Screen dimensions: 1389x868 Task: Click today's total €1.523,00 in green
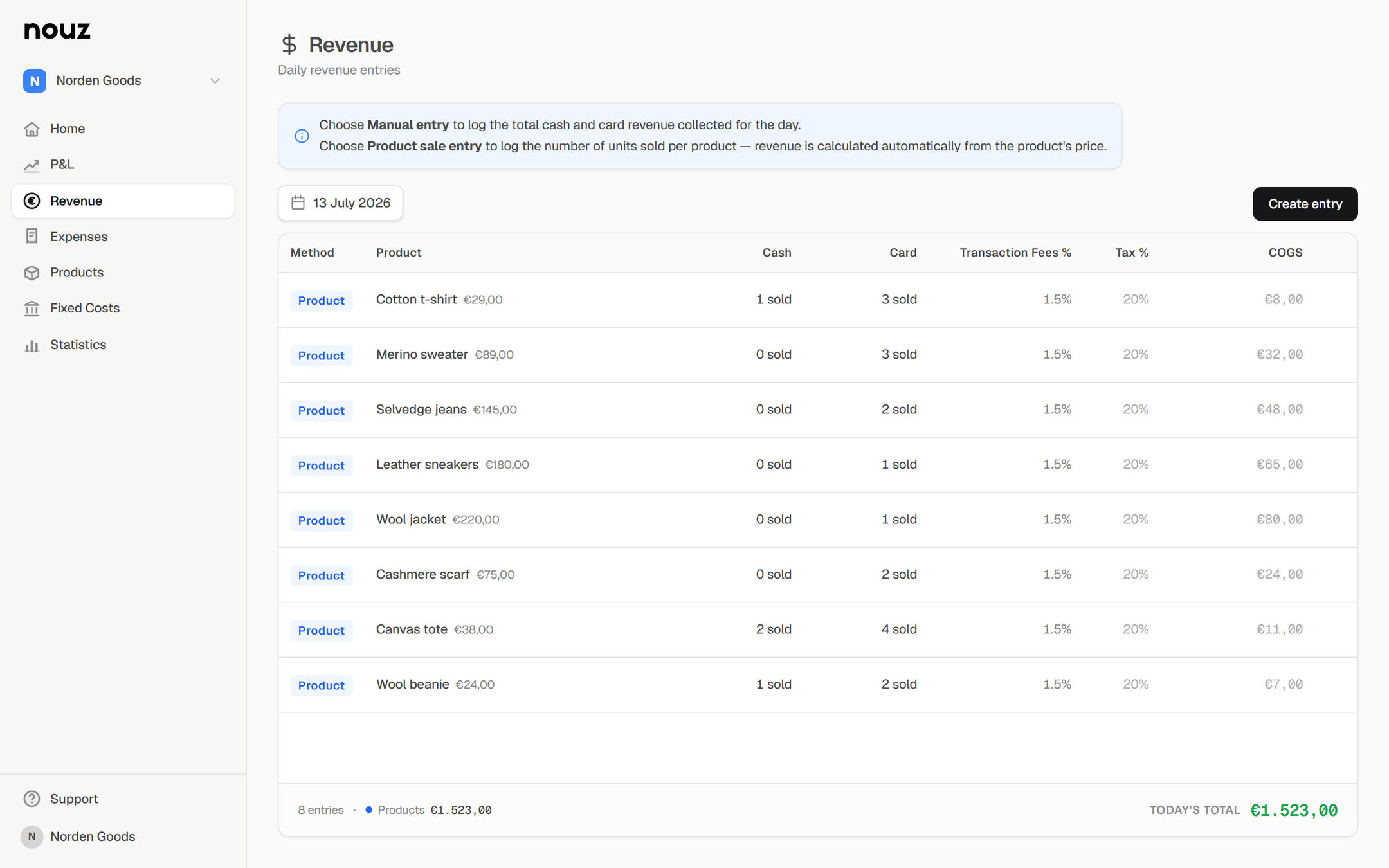click(1294, 810)
